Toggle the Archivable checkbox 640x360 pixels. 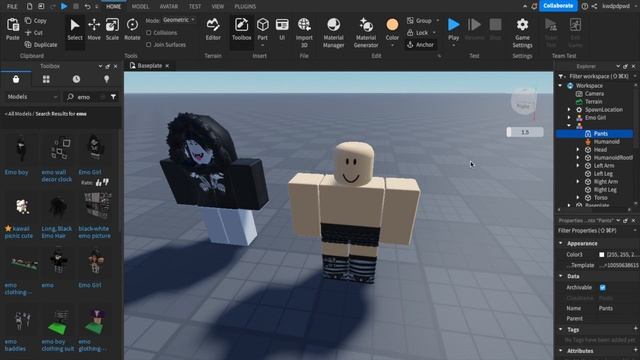click(602, 287)
